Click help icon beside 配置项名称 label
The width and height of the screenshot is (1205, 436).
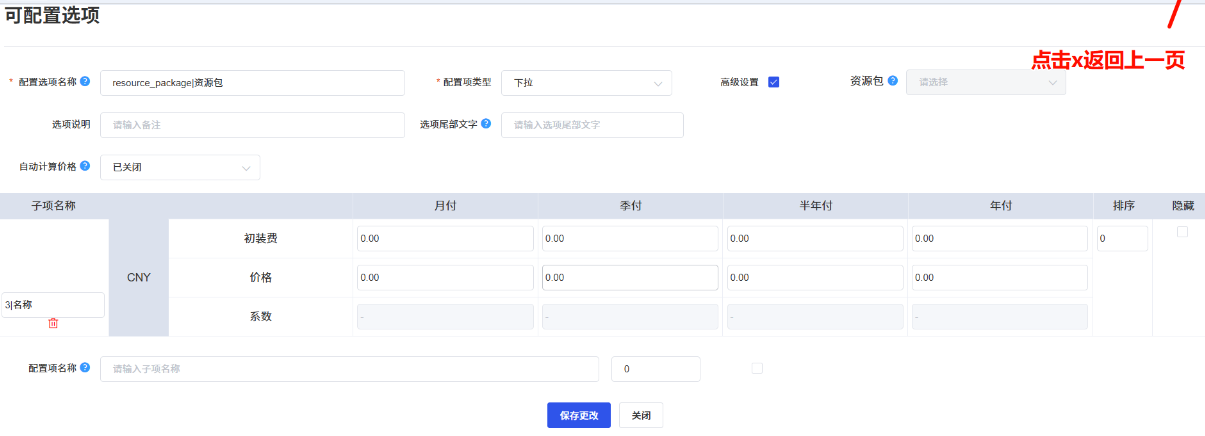(85, 368)
